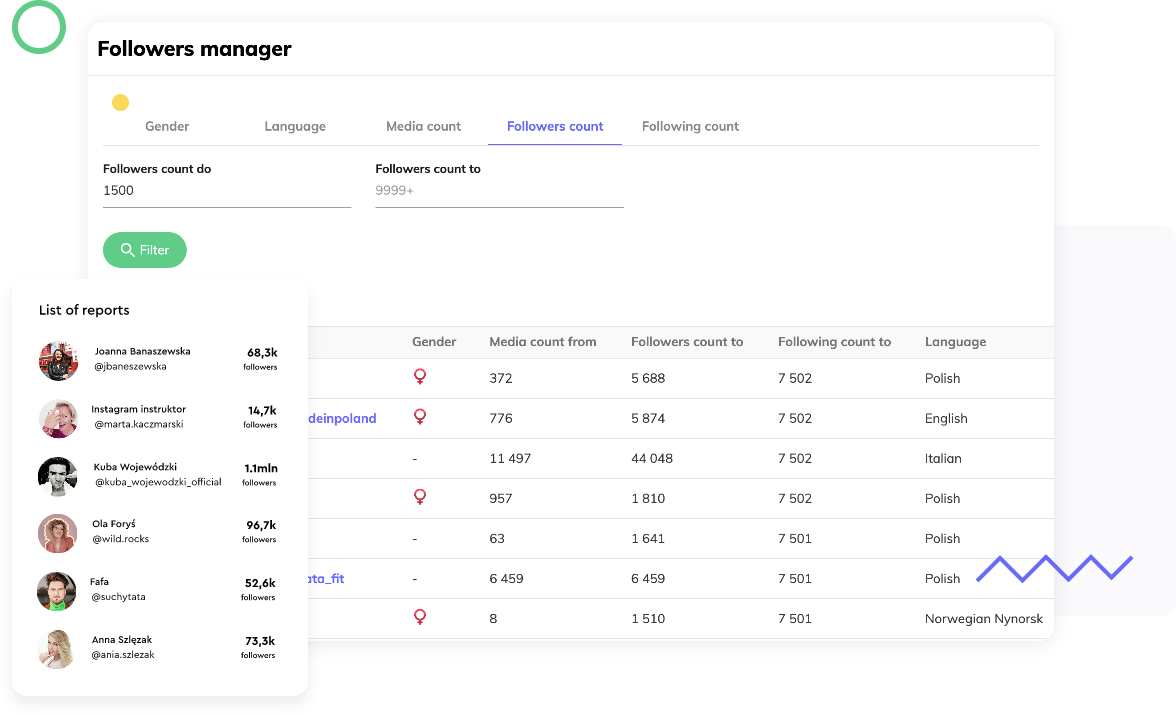Image resolution: width=1176 pixels, height=715 pixels.
Task: Select the handle @suchytata
Action: click(x=118, y=596)
